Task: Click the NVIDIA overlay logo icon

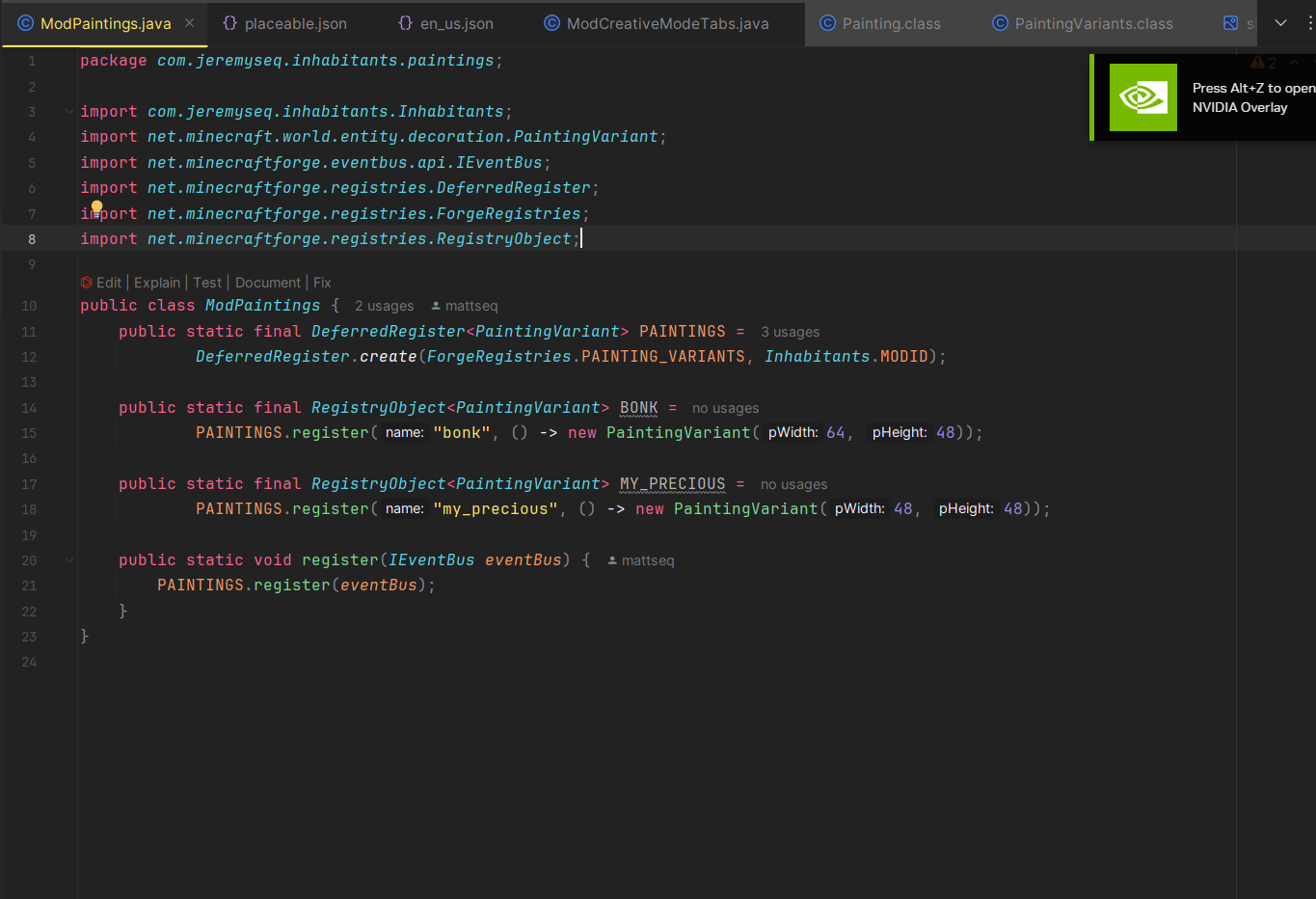Action: [1142, 97]
